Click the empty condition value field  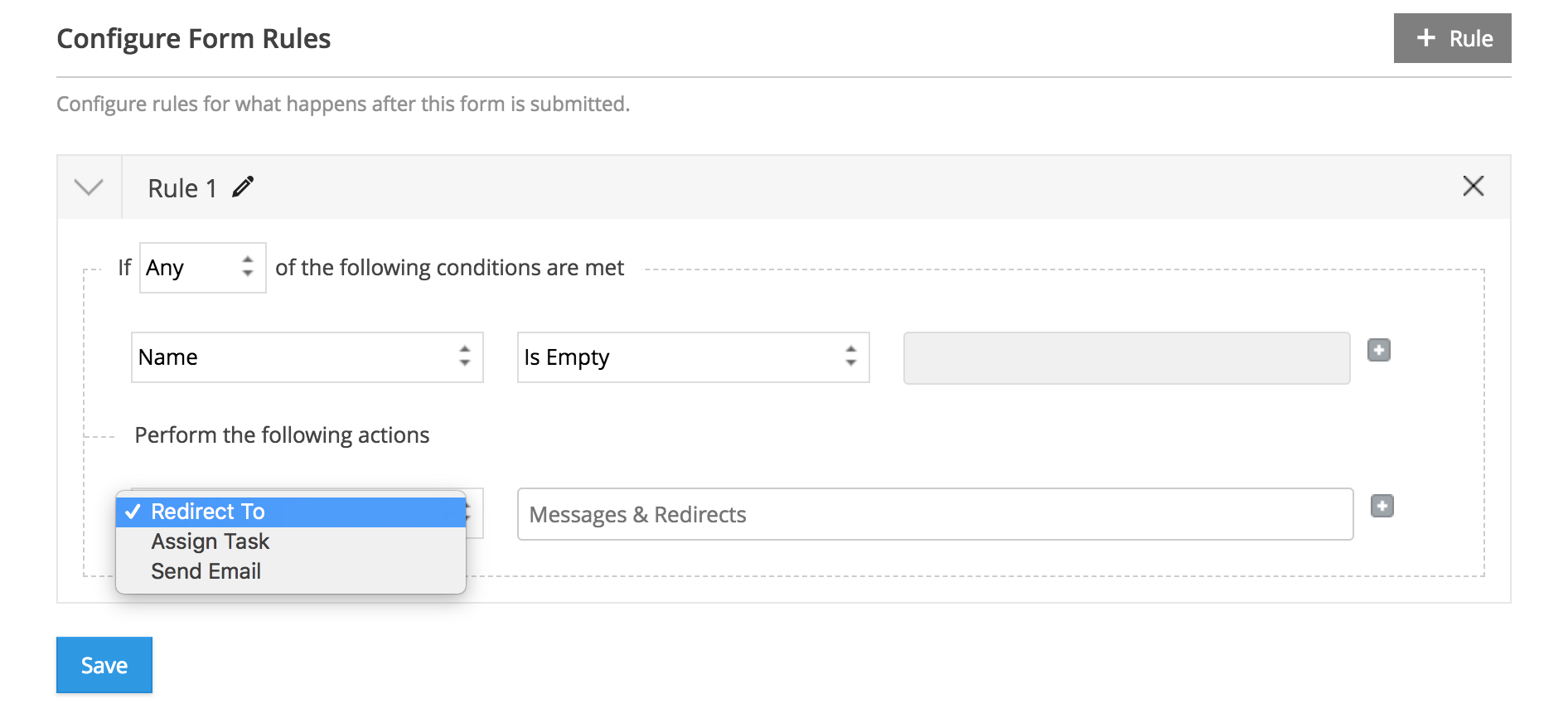(x=1125, y=357)
